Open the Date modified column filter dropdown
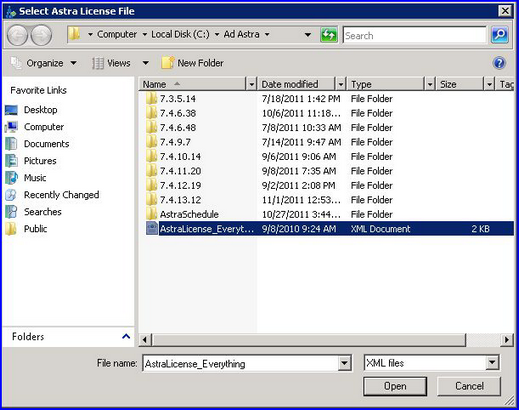 [x=341, y=84]
